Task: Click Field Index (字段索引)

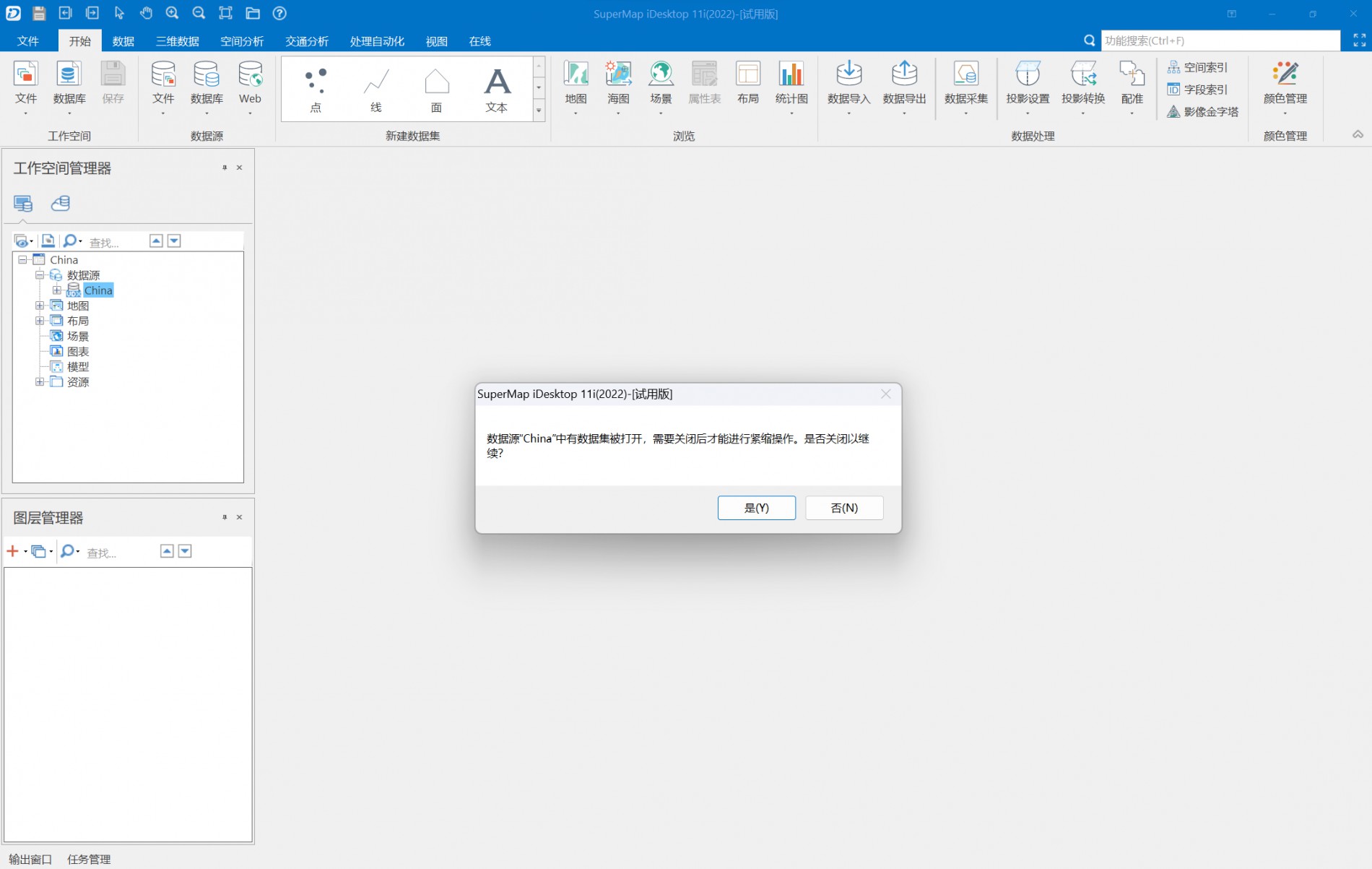Action: (x=1197, y=90)
